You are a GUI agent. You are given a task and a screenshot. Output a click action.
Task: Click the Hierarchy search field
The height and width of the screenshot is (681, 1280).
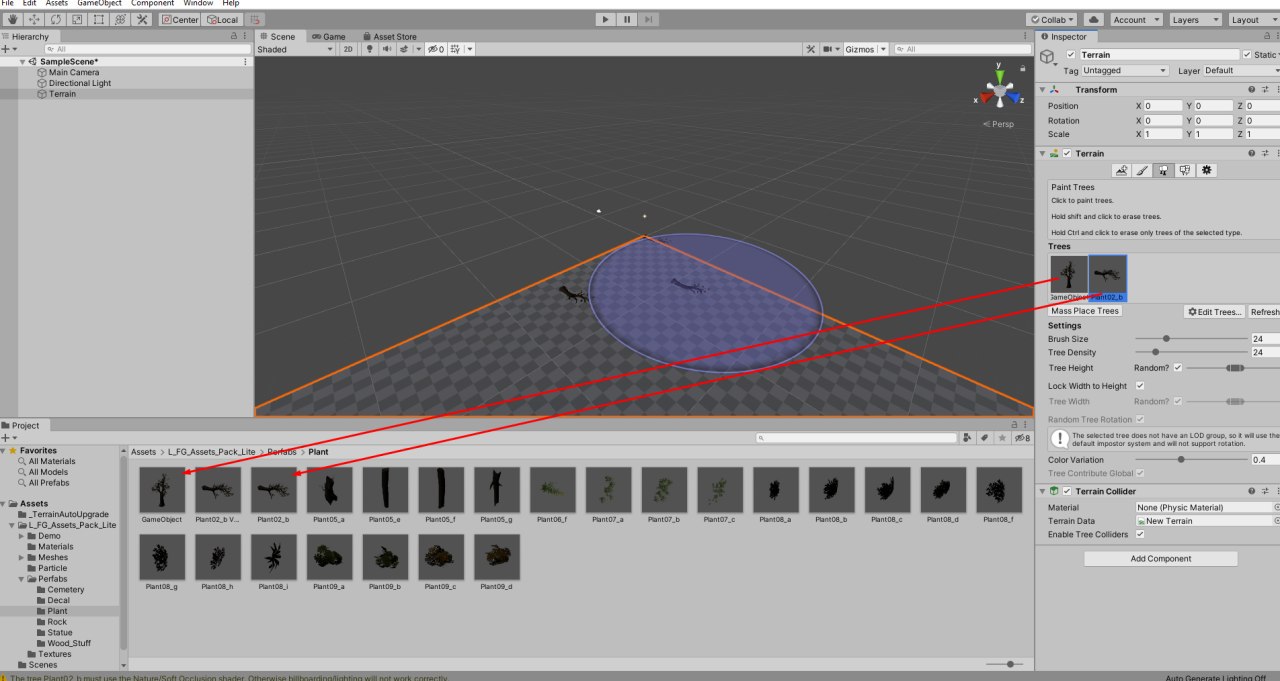coord(147,49)
